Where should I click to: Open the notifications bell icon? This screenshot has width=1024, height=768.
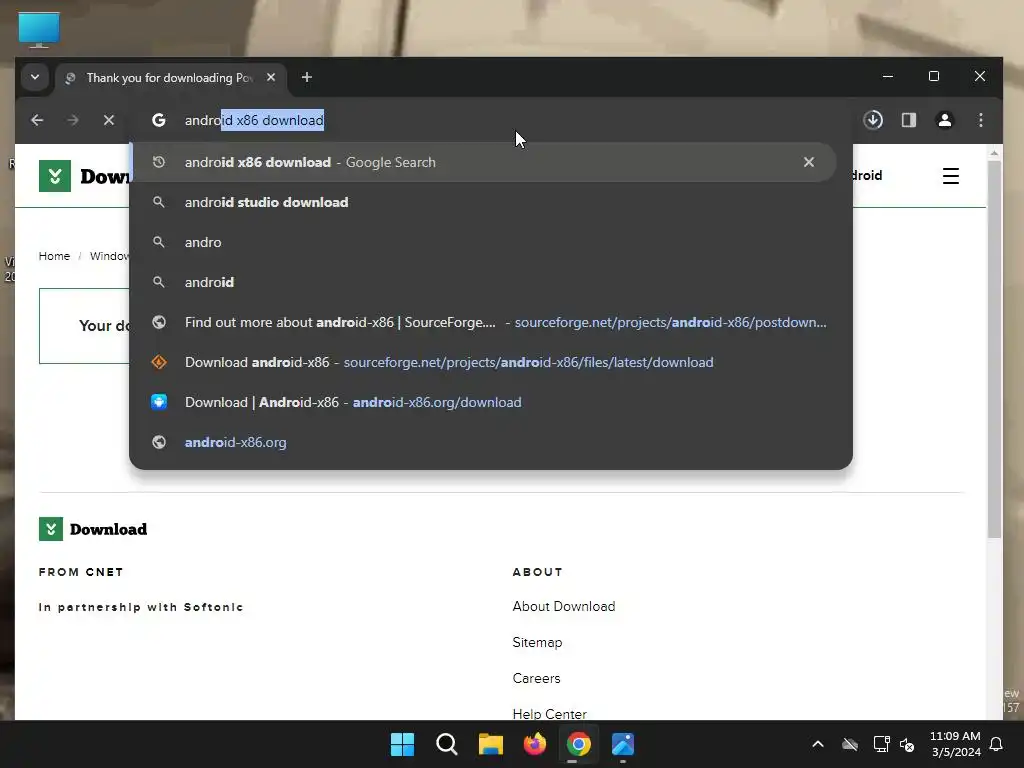click(x=997, y=744)
